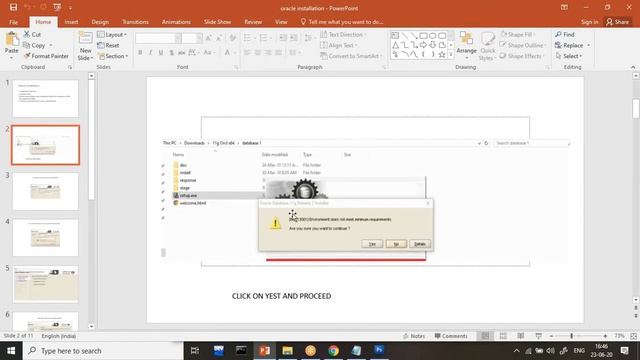
Task: Open Quick Styles gallery
Action: (487, 47)
